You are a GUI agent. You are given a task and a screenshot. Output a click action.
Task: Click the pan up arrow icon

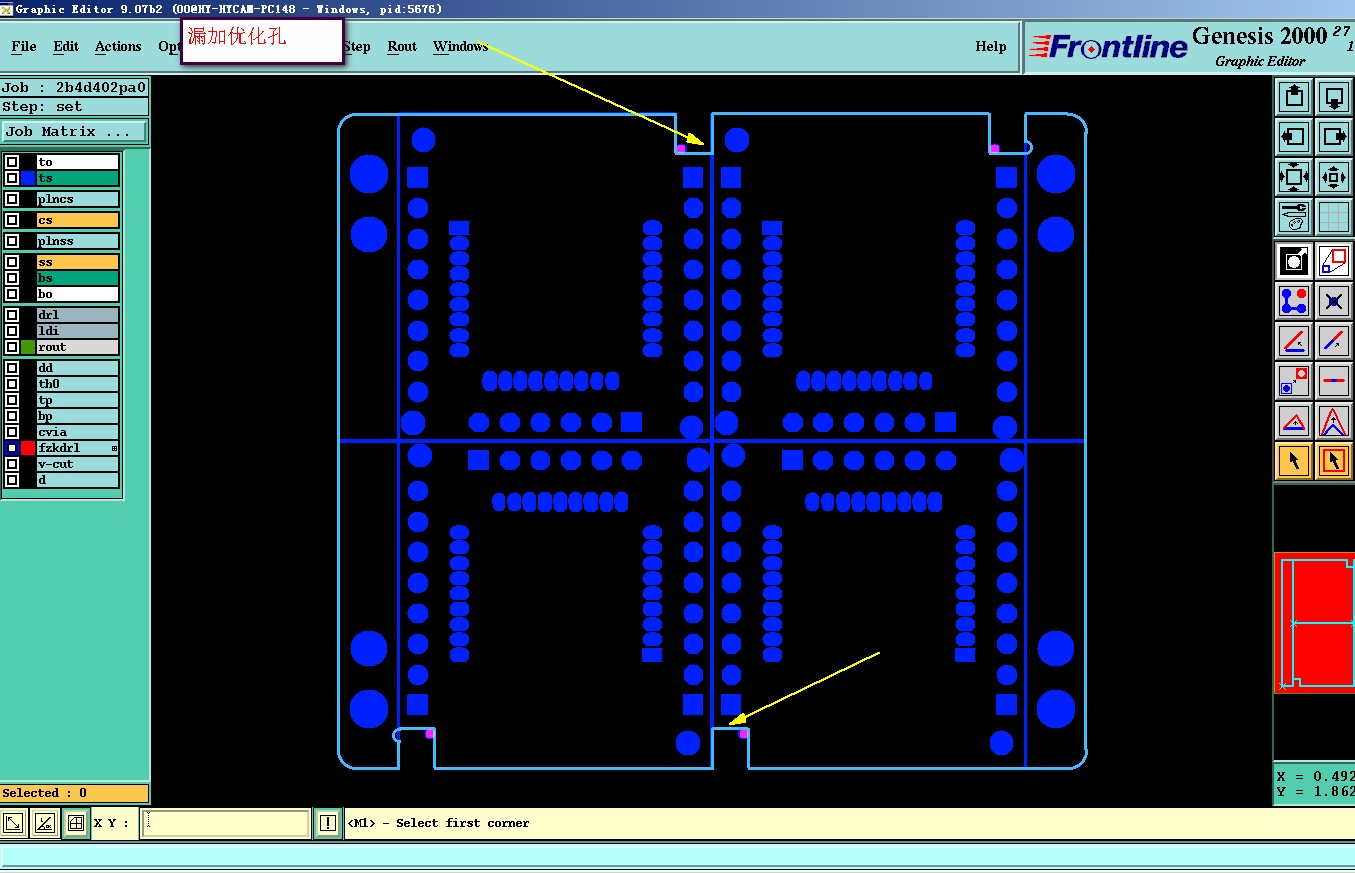tap(1294, 97)
